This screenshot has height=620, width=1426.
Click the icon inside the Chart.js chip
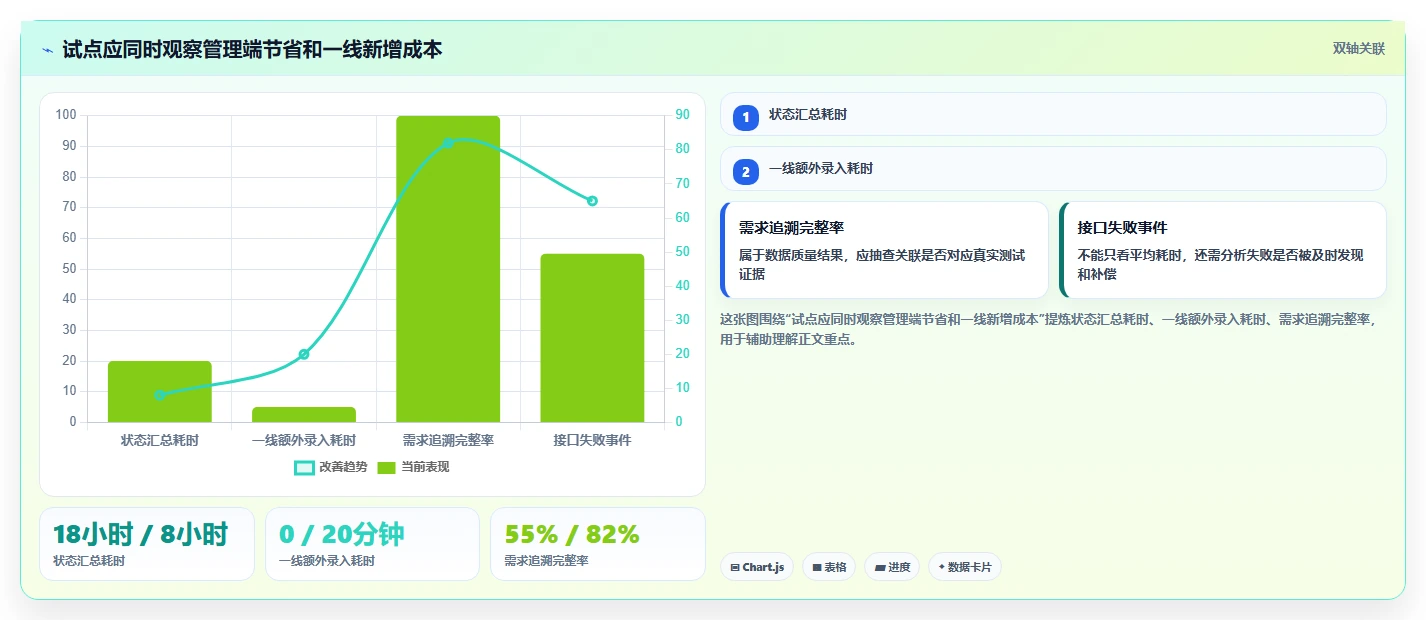pos(735,567)
